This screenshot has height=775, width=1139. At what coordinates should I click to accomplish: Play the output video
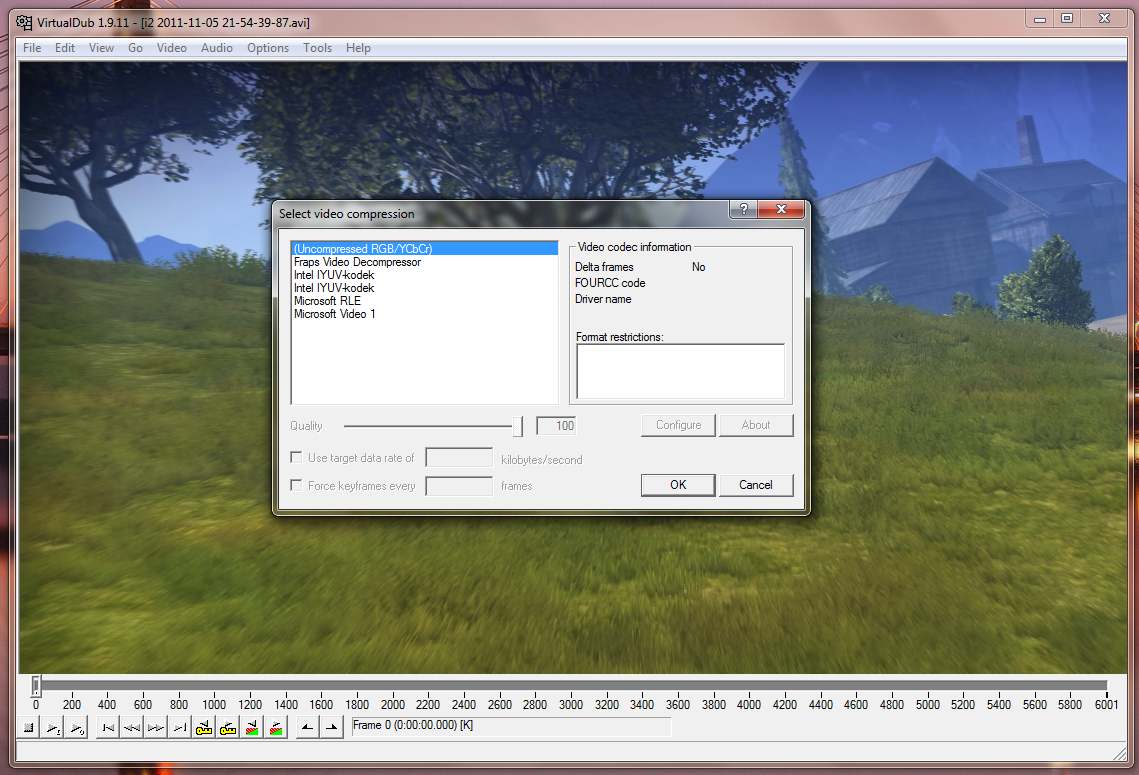[x=76, y=727]
